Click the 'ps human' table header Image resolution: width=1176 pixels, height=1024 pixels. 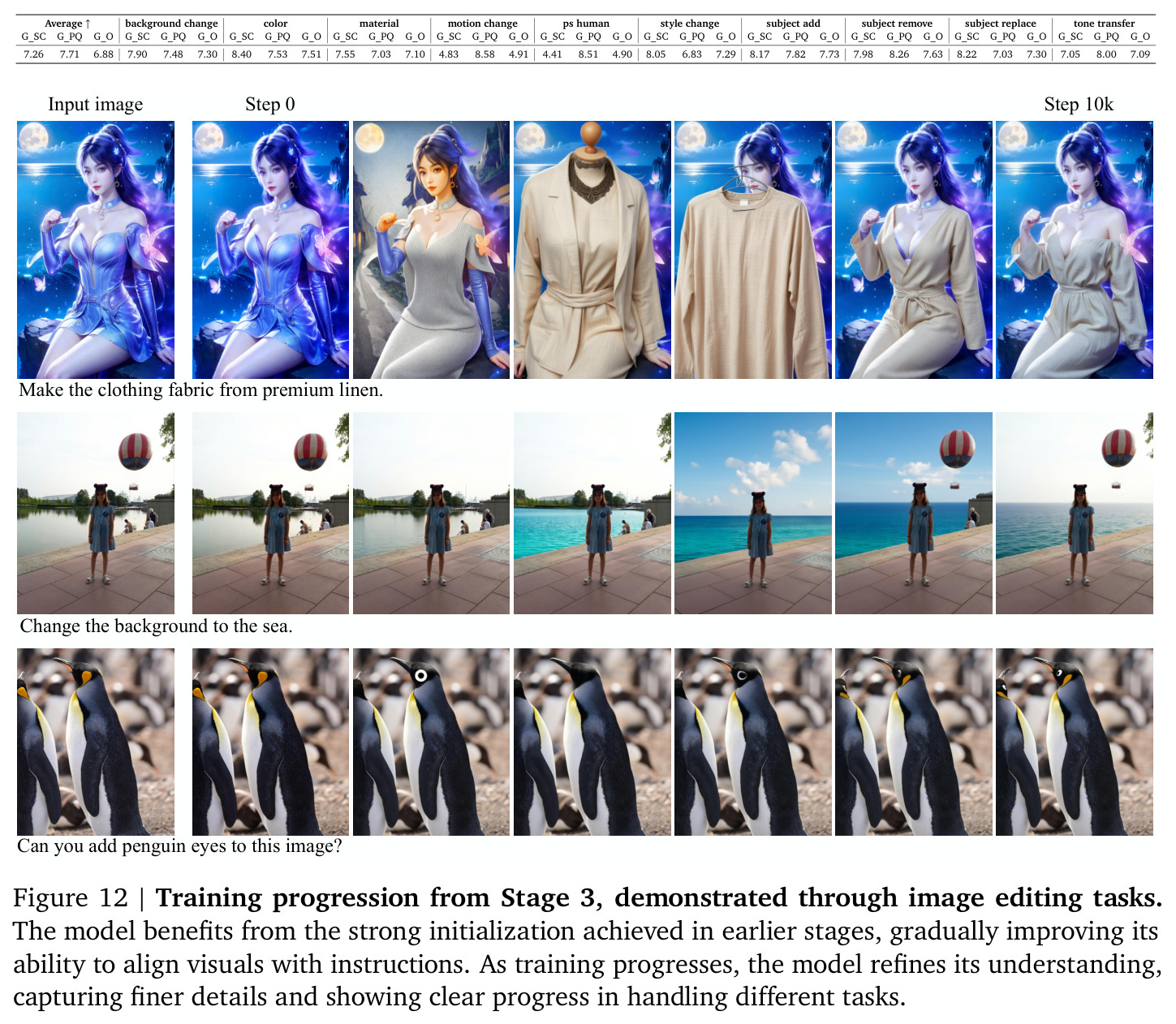coord(586,24)
